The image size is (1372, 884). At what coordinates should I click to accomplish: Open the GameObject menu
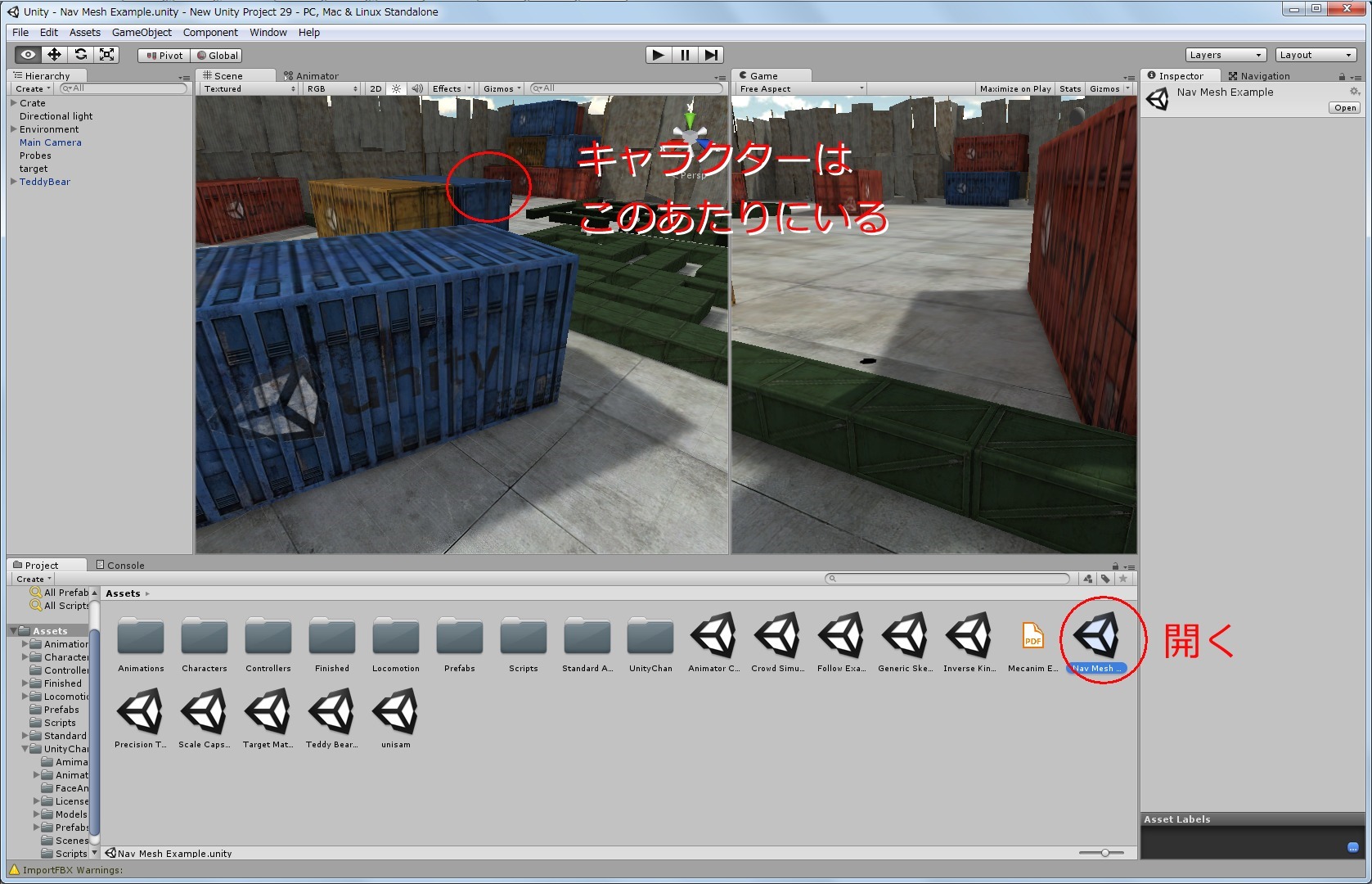(x=142, y=32)
